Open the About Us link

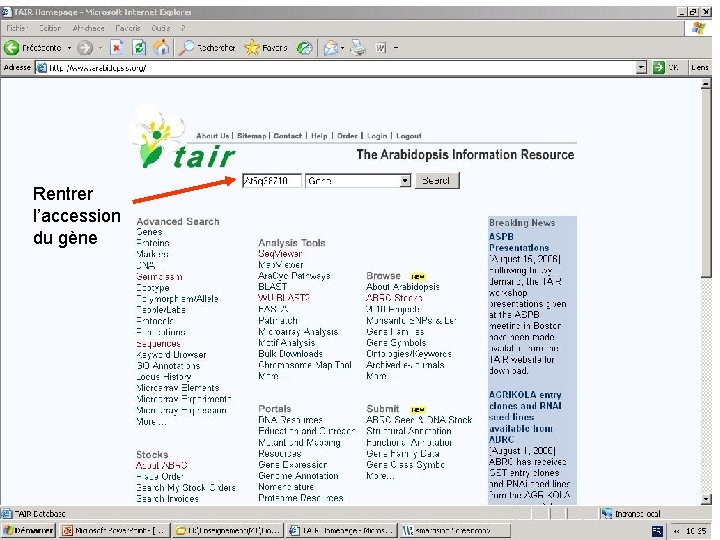click(x=213, y=136)
